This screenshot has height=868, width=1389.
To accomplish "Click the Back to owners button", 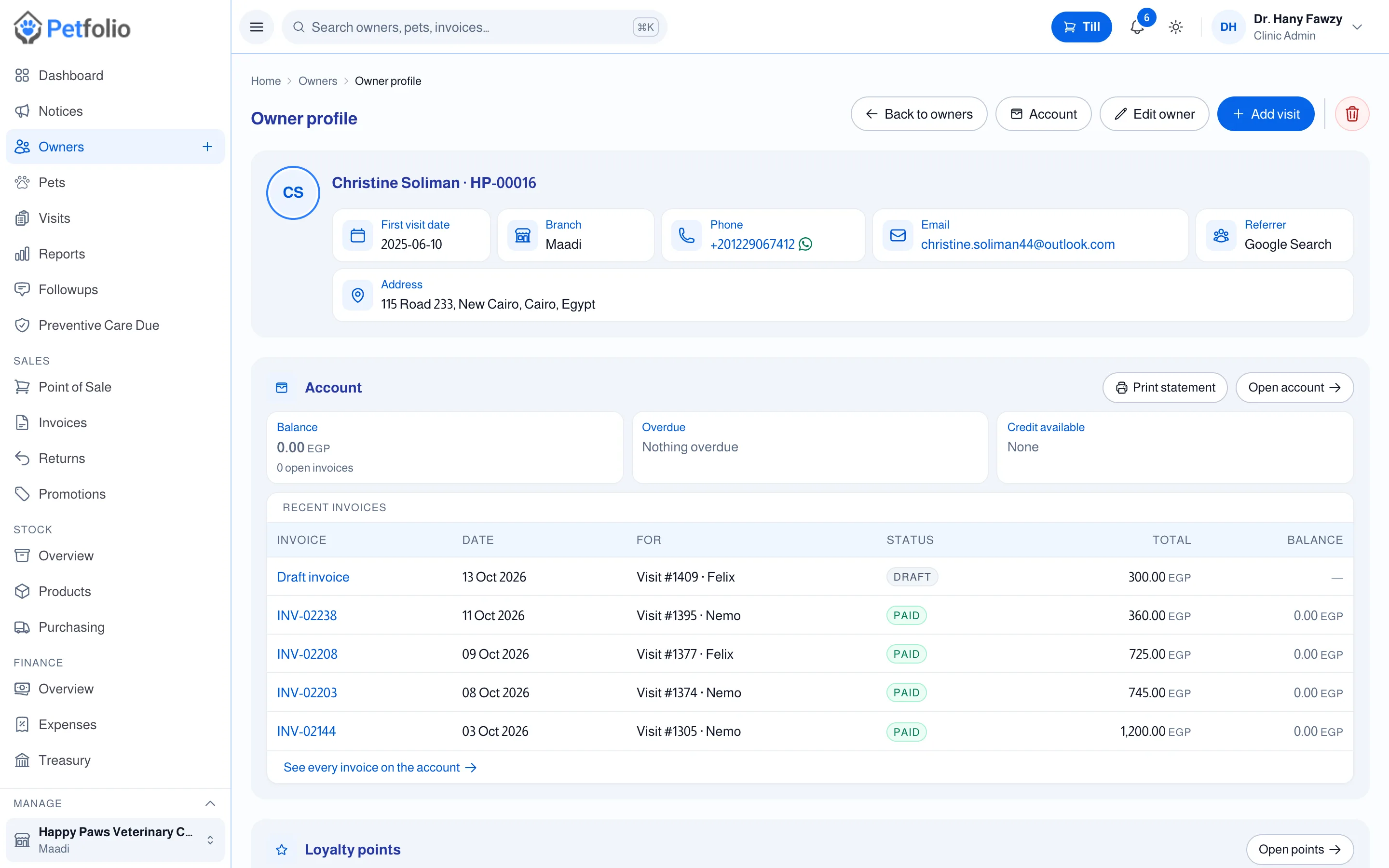I will point(918,114).
